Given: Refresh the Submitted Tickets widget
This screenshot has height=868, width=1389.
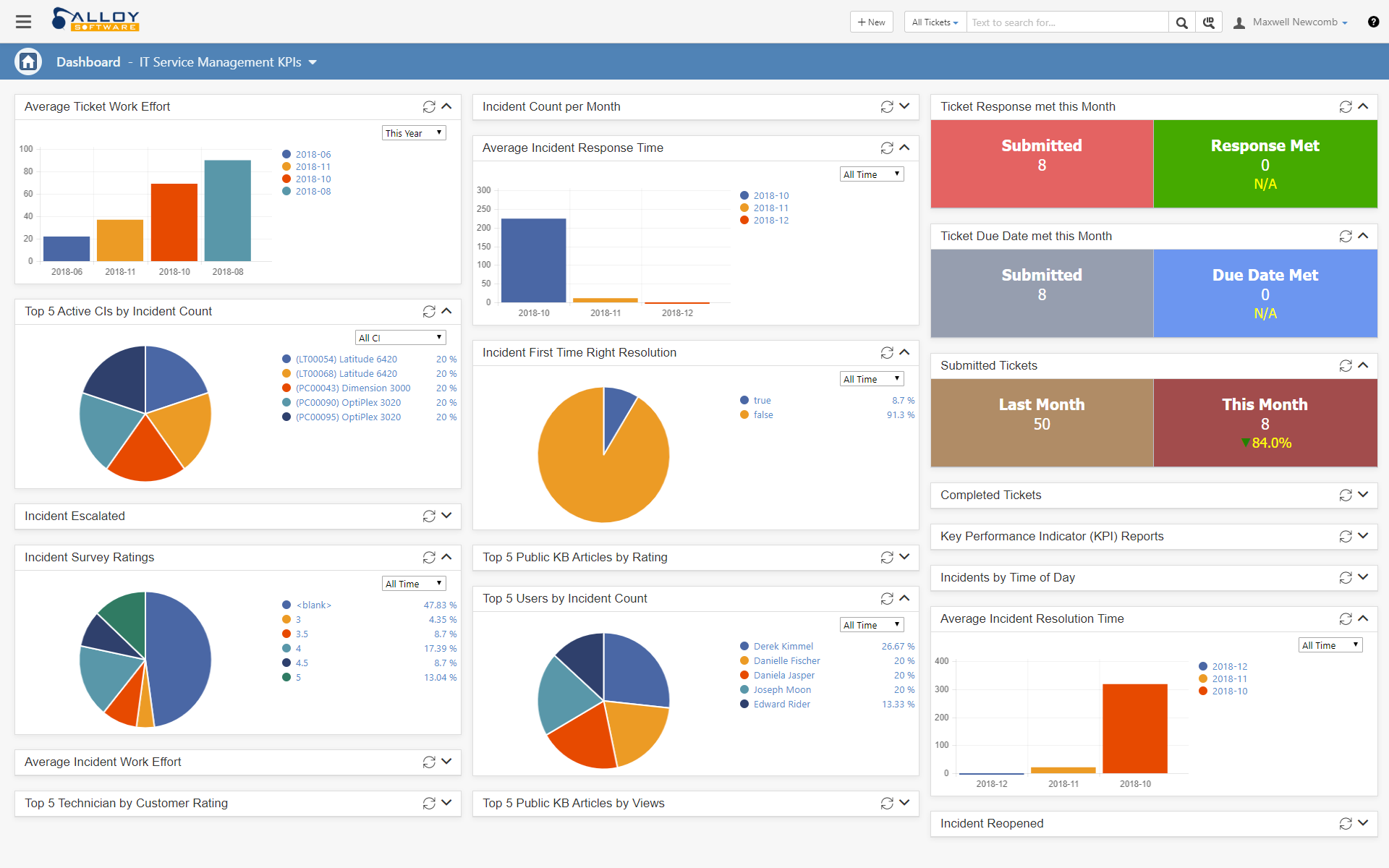Looking at the screenshot, I should point(1345,366).
